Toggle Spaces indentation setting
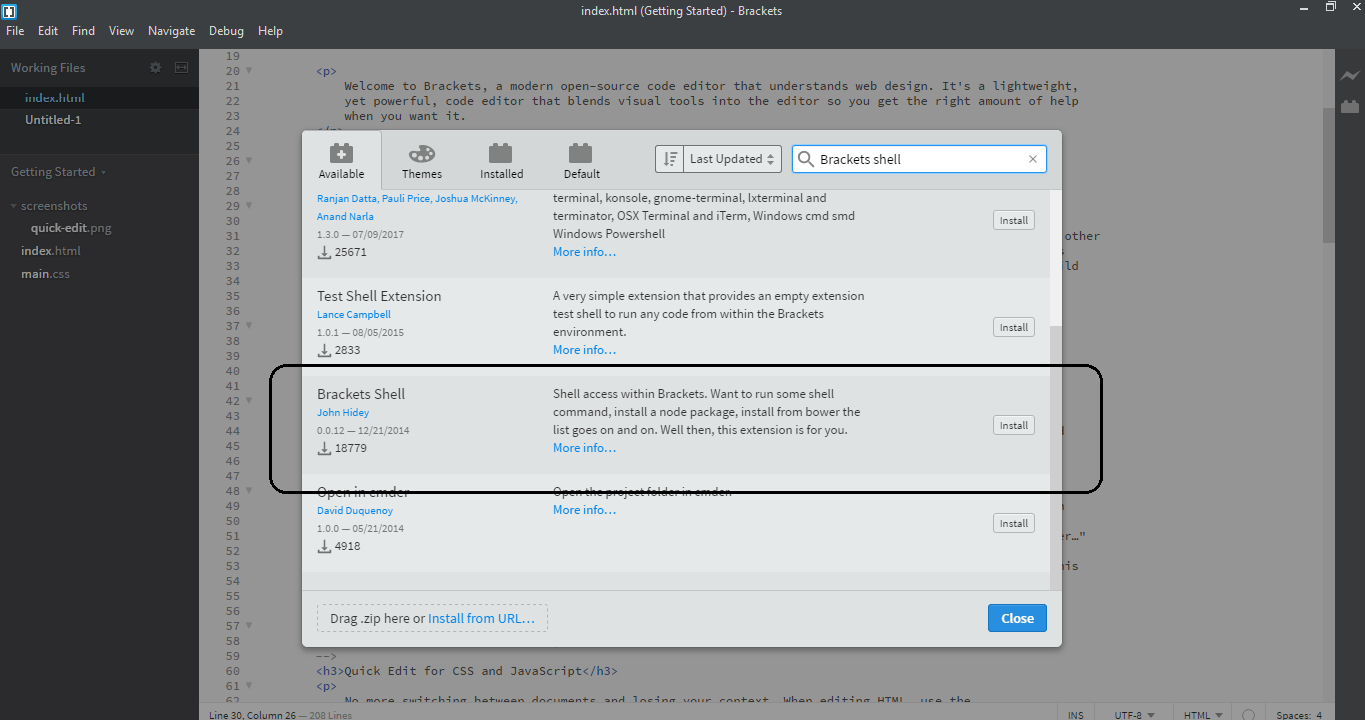Screen dimensions: 1365x720 (1294, 715)
